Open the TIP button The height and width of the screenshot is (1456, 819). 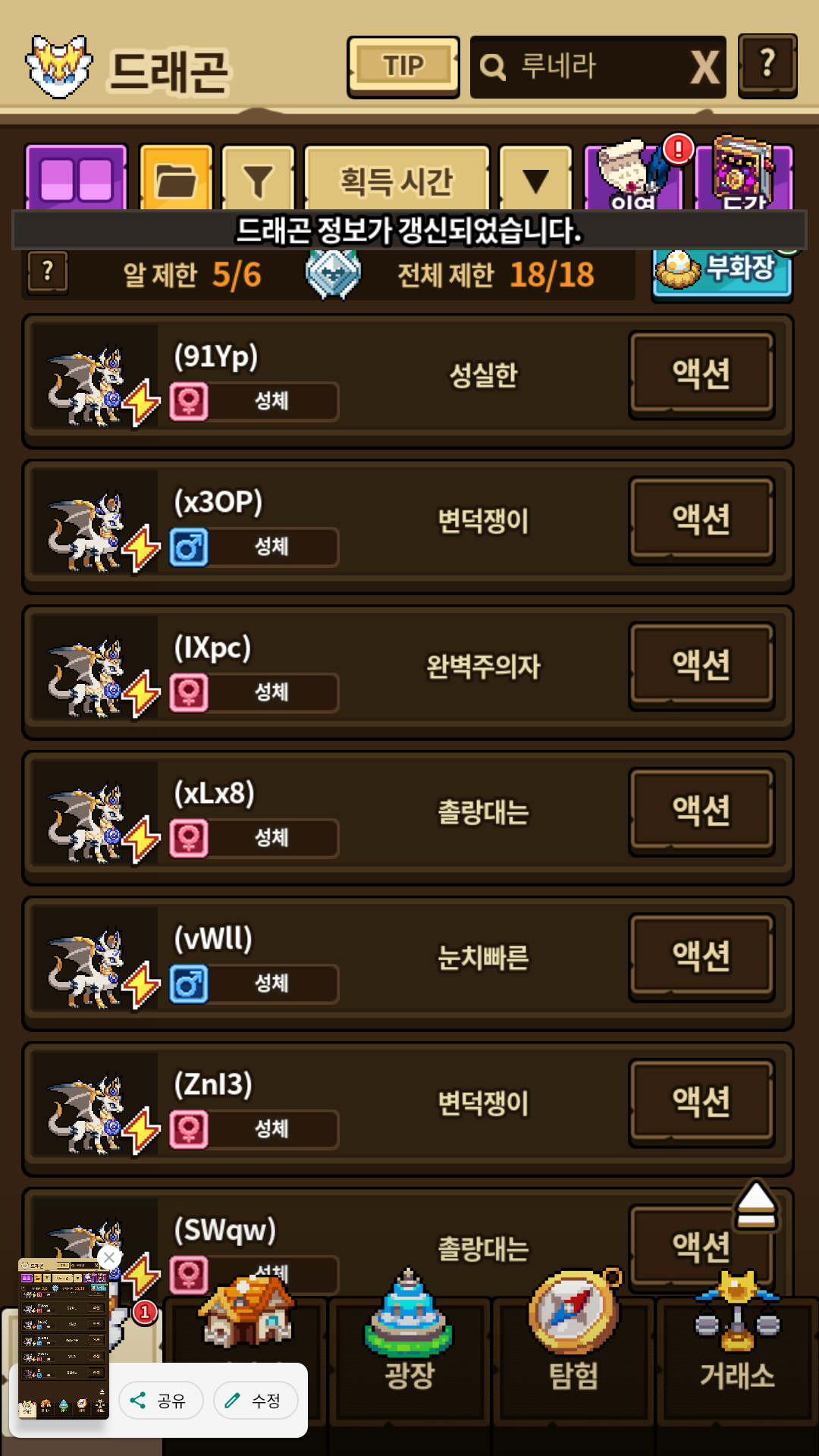pos(403,67)
